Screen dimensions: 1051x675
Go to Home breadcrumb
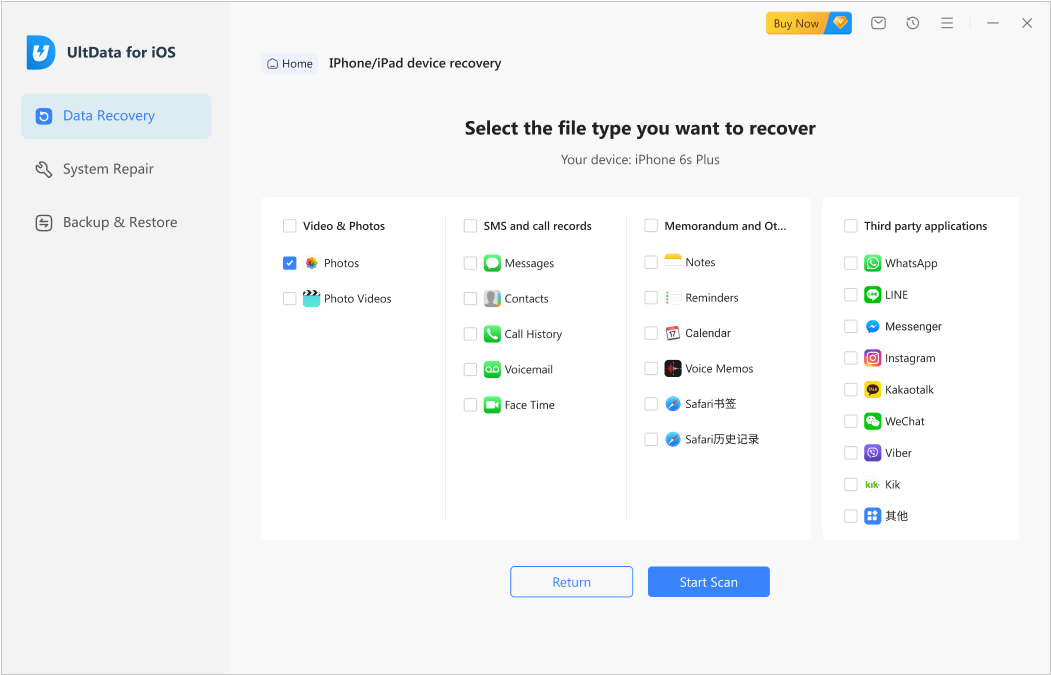coord(290,64)
